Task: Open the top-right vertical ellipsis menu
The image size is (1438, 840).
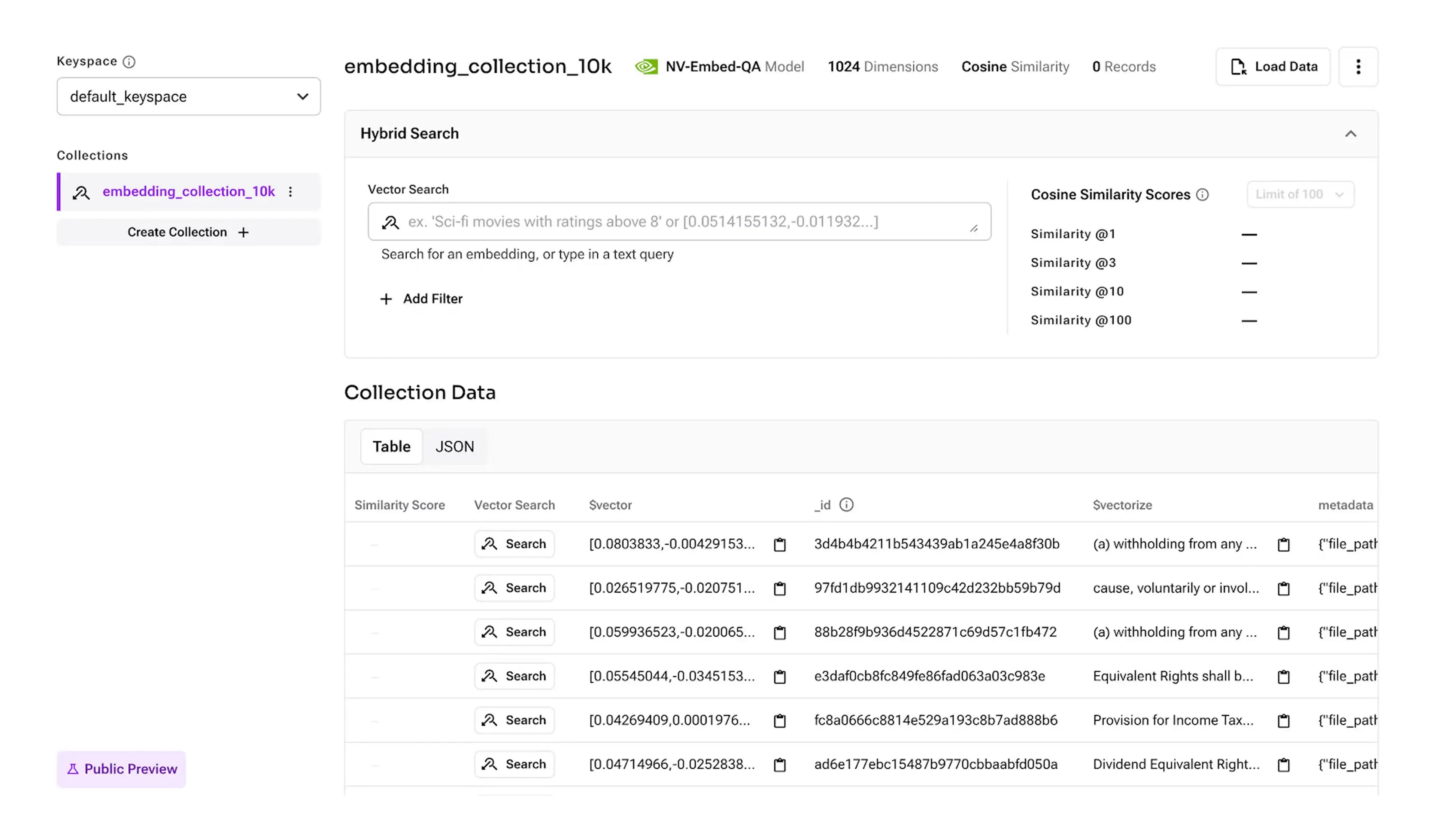Action: [x=1358, y=67]
